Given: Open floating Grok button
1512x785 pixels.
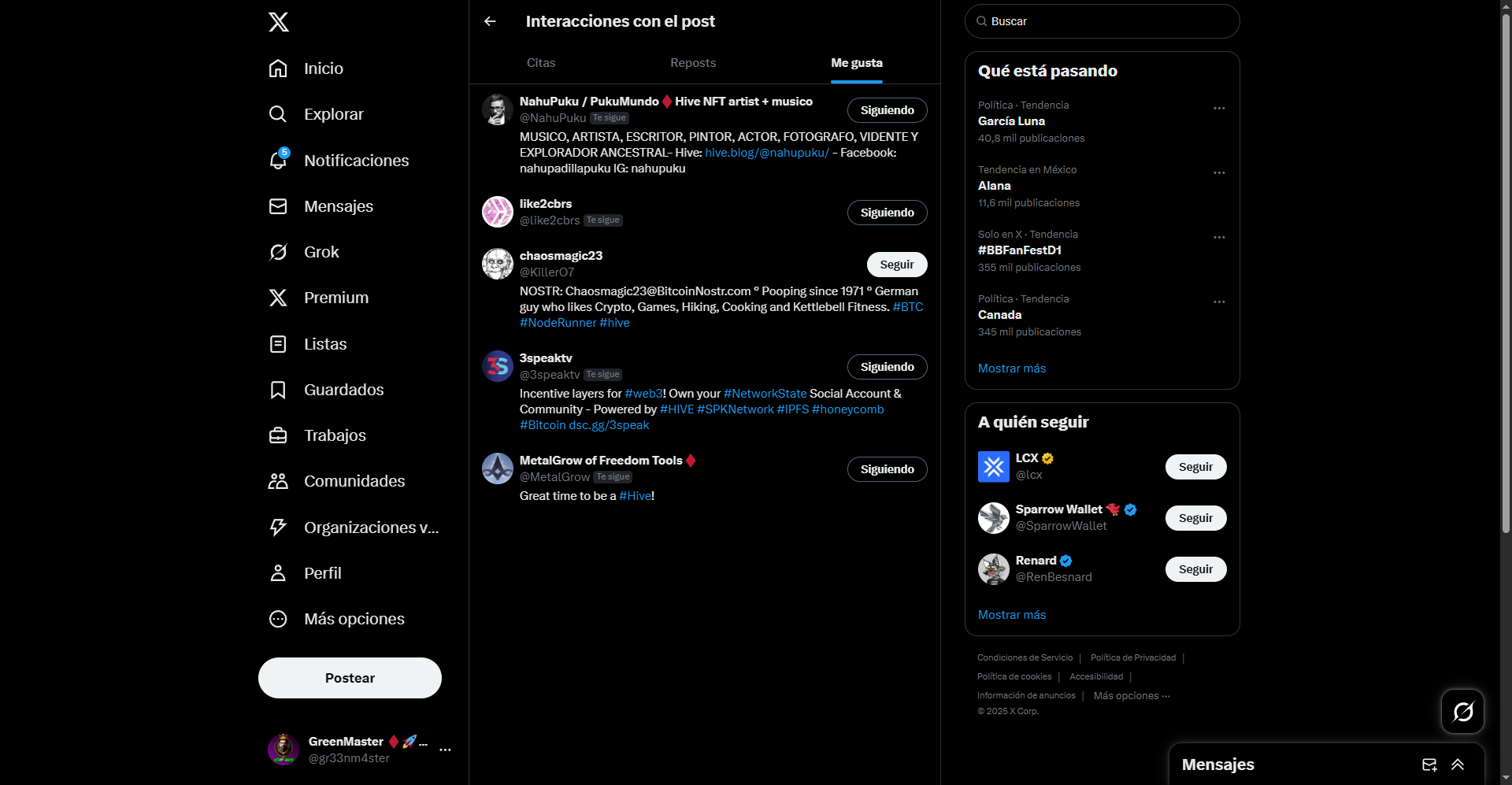Looking at the screenshot, I should [x=1462, y=712].
